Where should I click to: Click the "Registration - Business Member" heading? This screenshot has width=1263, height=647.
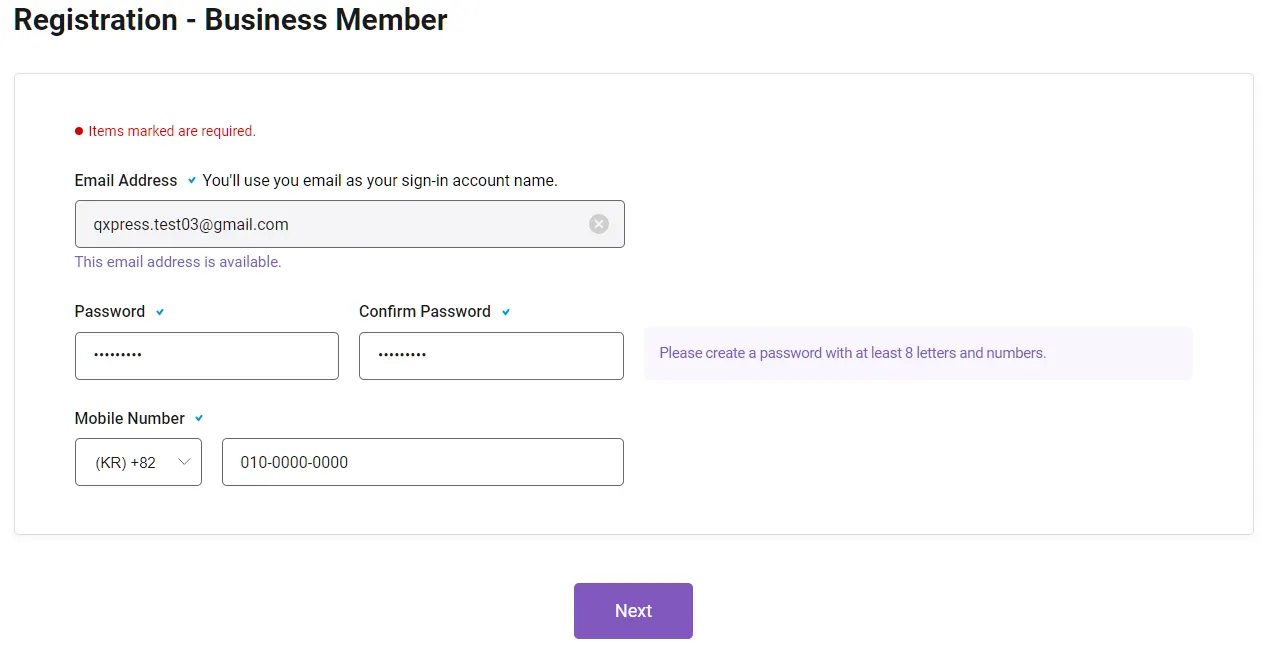231,18
